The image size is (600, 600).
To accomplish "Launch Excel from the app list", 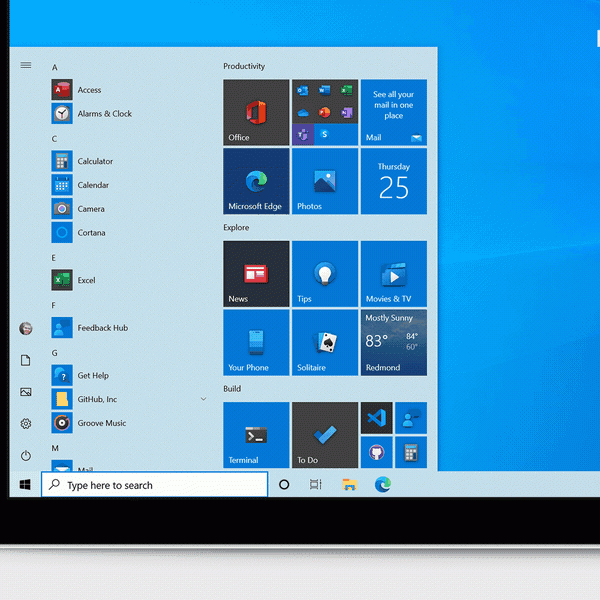I will 130,280.
